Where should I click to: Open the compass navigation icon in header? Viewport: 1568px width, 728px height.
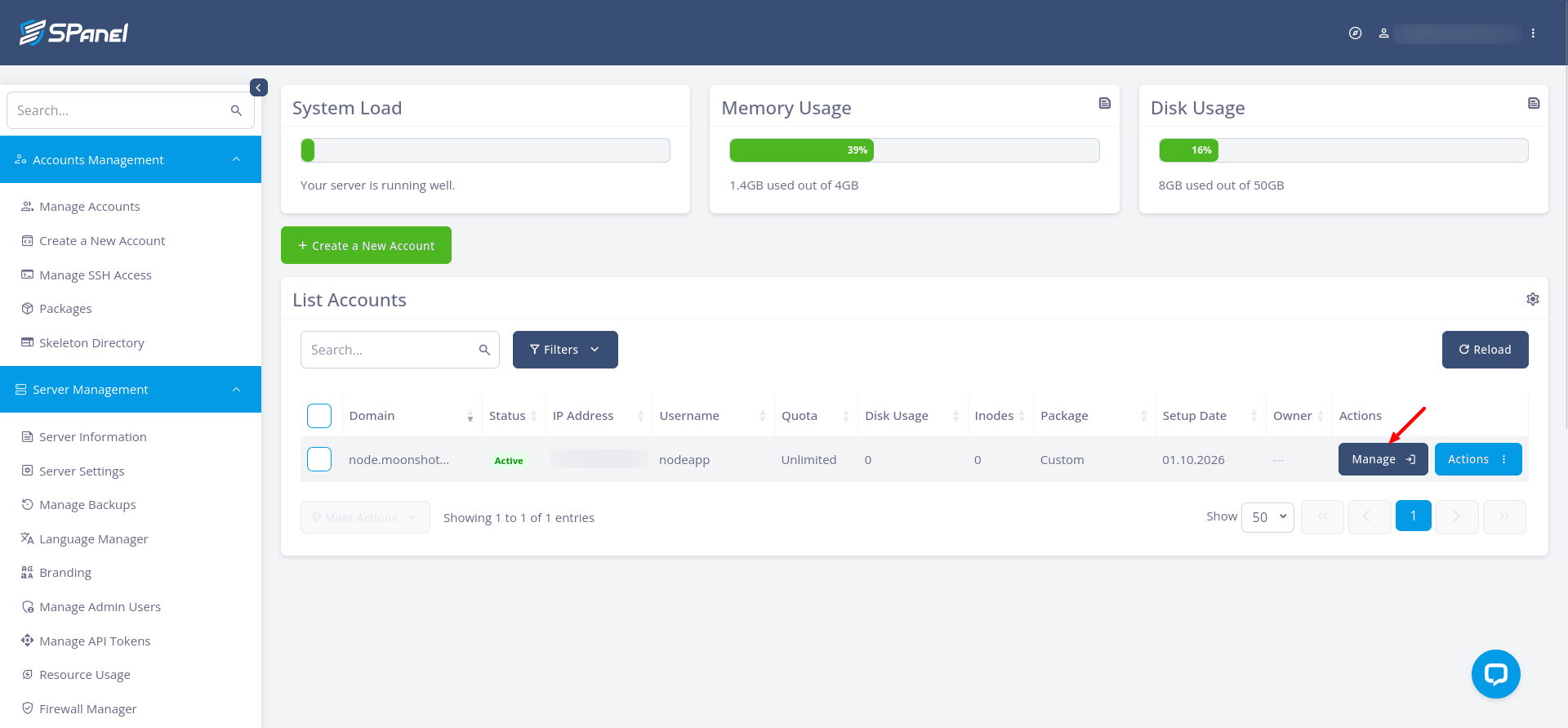click(1355, 33)
